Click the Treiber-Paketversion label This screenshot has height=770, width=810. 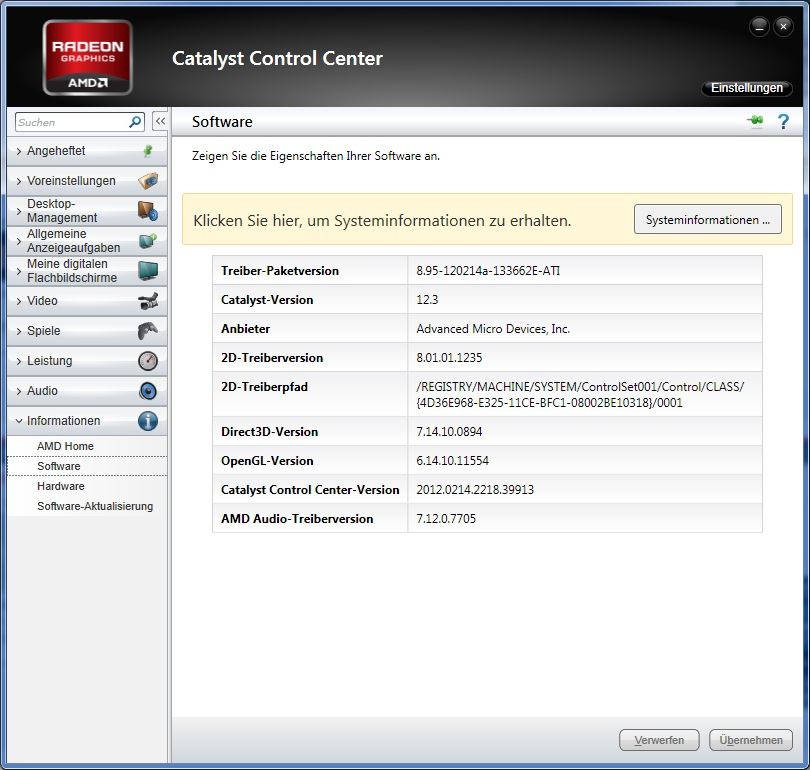coord(280,271)
